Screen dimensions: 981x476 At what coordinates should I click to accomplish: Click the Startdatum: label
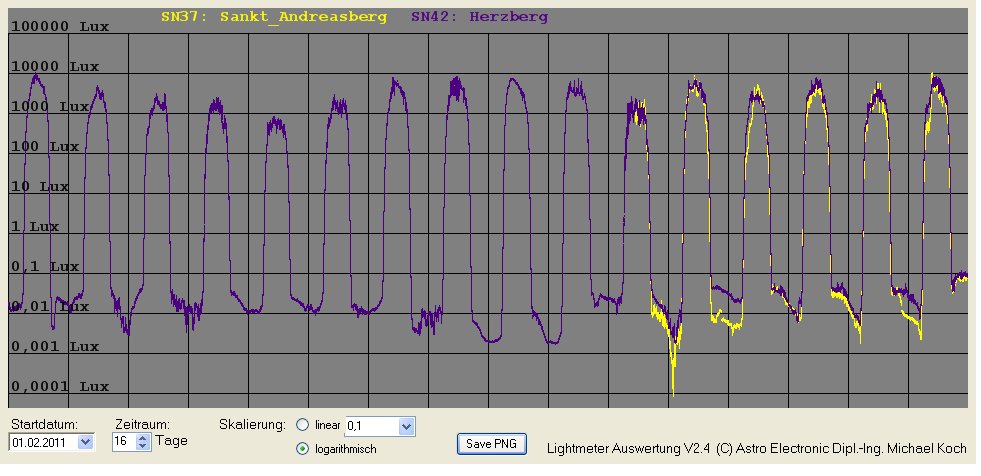pyautogui.click(x=44, y=424)
